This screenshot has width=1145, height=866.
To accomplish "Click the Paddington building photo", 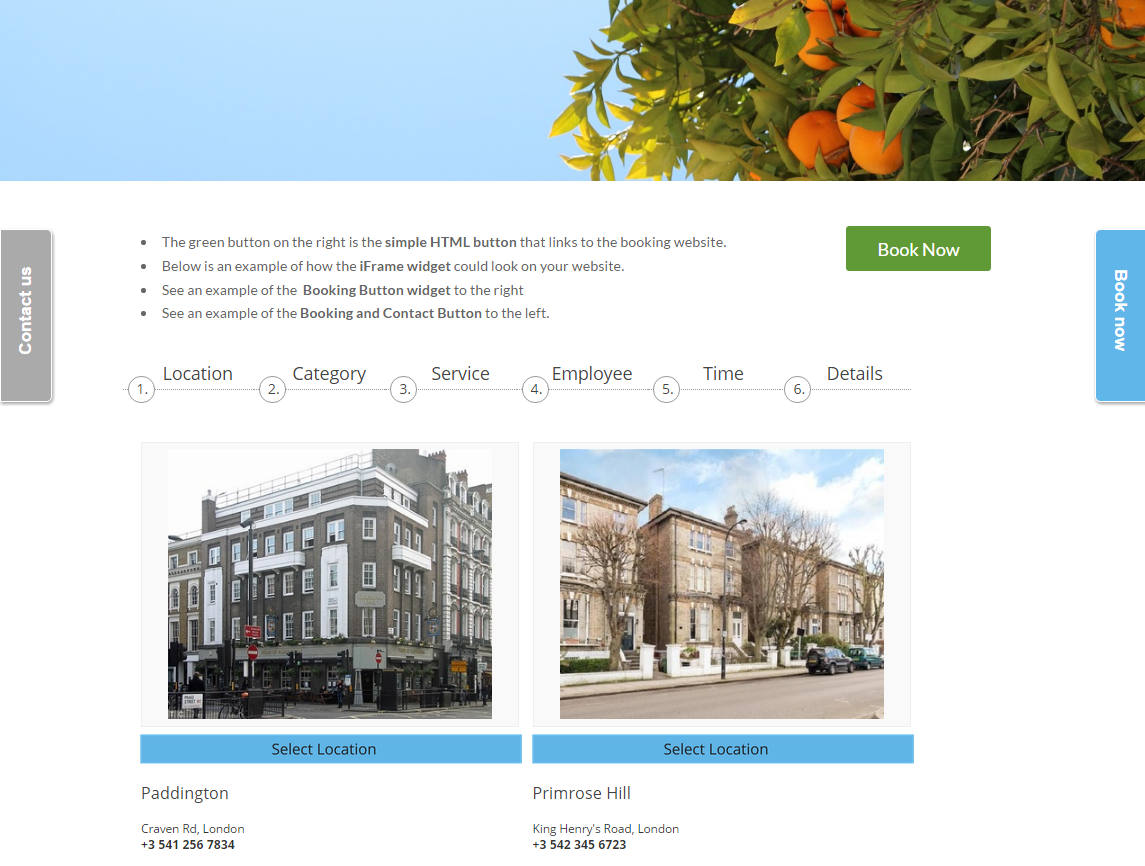I will pyautogui.click(x=330, y=583).
